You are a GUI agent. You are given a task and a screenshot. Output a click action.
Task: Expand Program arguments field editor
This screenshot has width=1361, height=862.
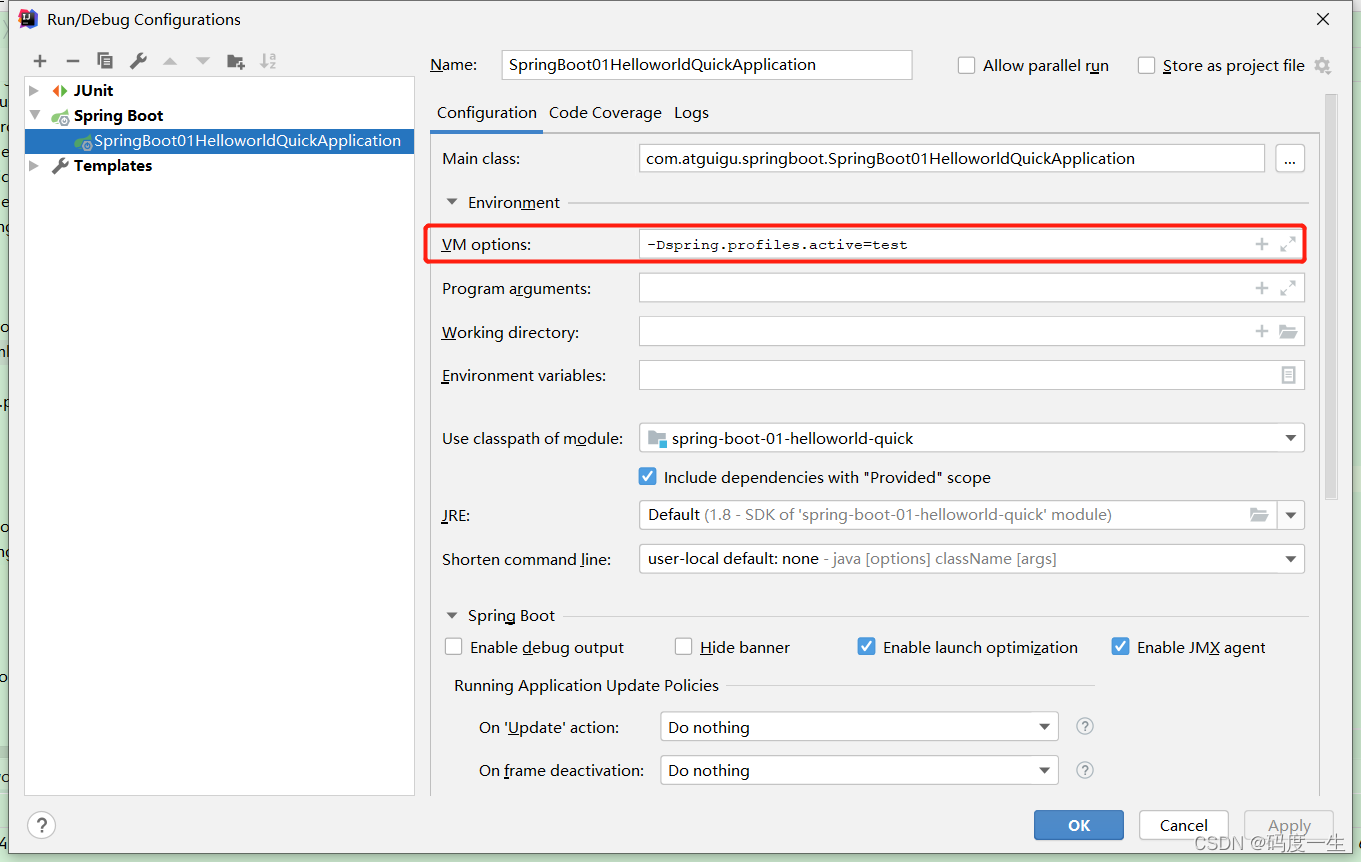[x=1288, y=288]
